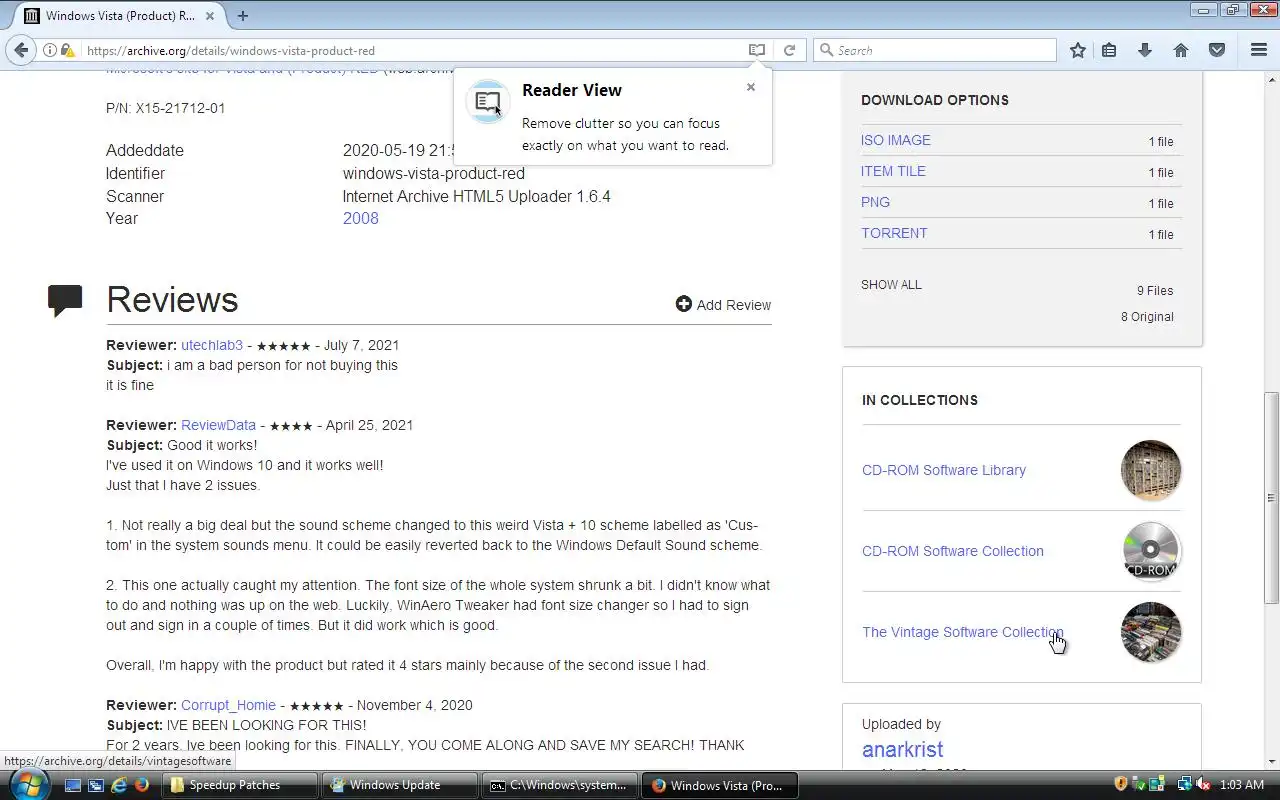Open reviewer utechlab3 profile
Screen dimensions: 1280x800
pyautogui.click(x=212, y=345)
